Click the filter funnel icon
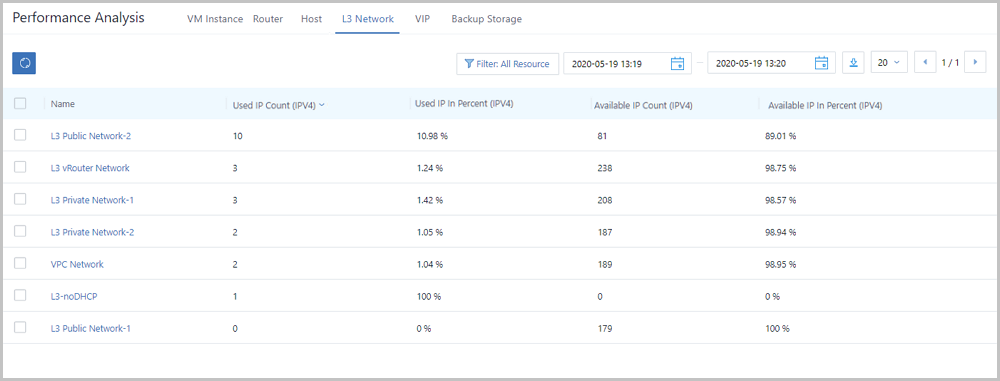Image resolution: width=1000 pixels, height=381 pixels. click(469, 64)
